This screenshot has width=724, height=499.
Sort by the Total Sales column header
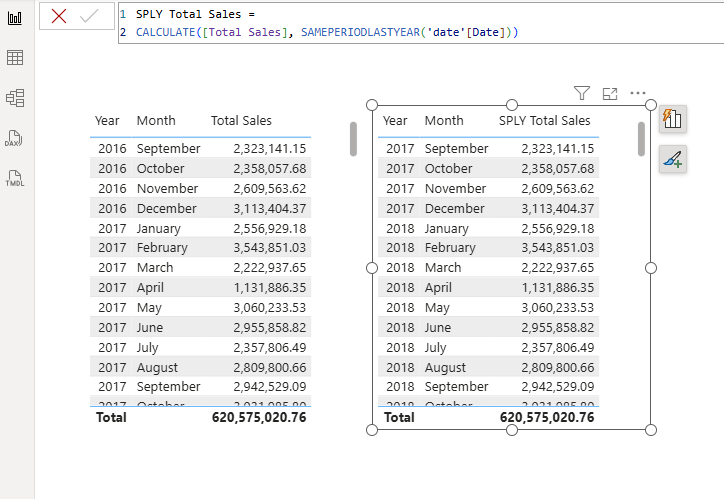(241, 120)
